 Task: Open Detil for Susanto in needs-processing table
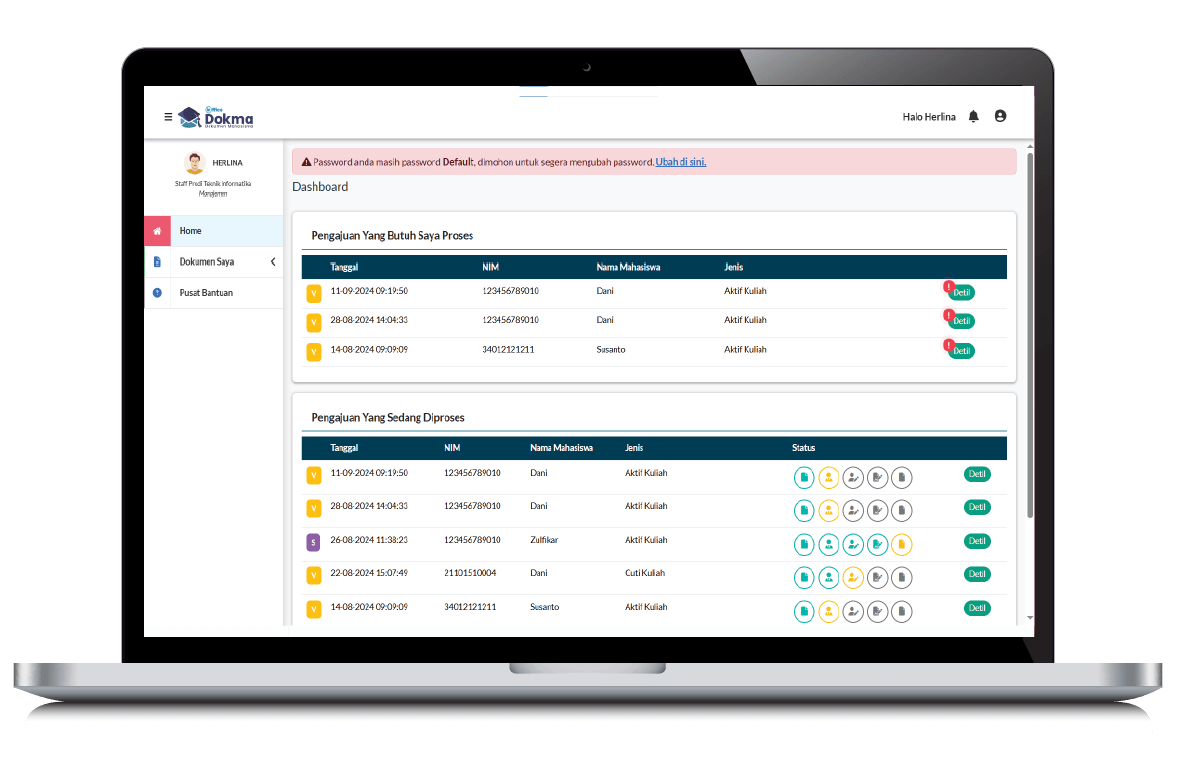(961, 351)
